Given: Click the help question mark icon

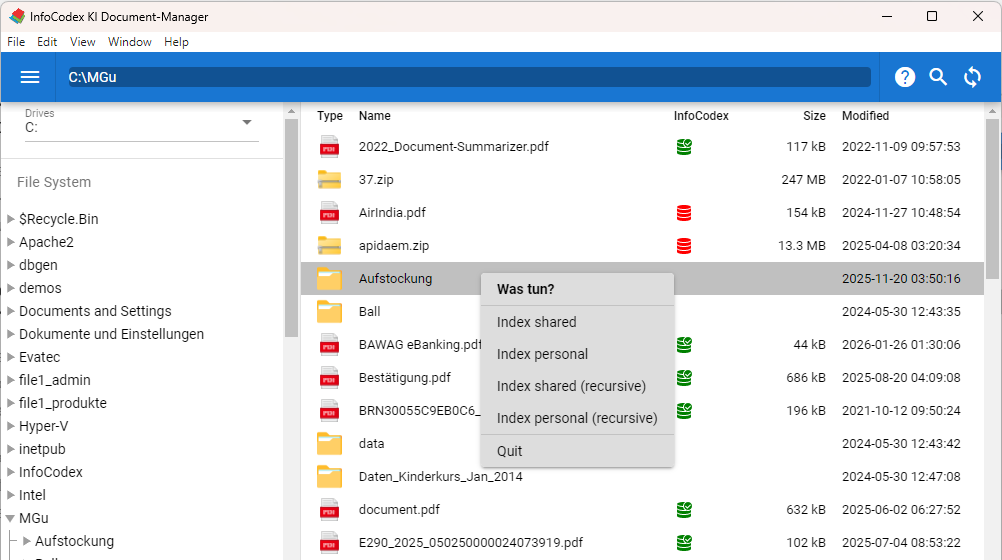Looking at the screenshot, I should [x=905, y=77].
